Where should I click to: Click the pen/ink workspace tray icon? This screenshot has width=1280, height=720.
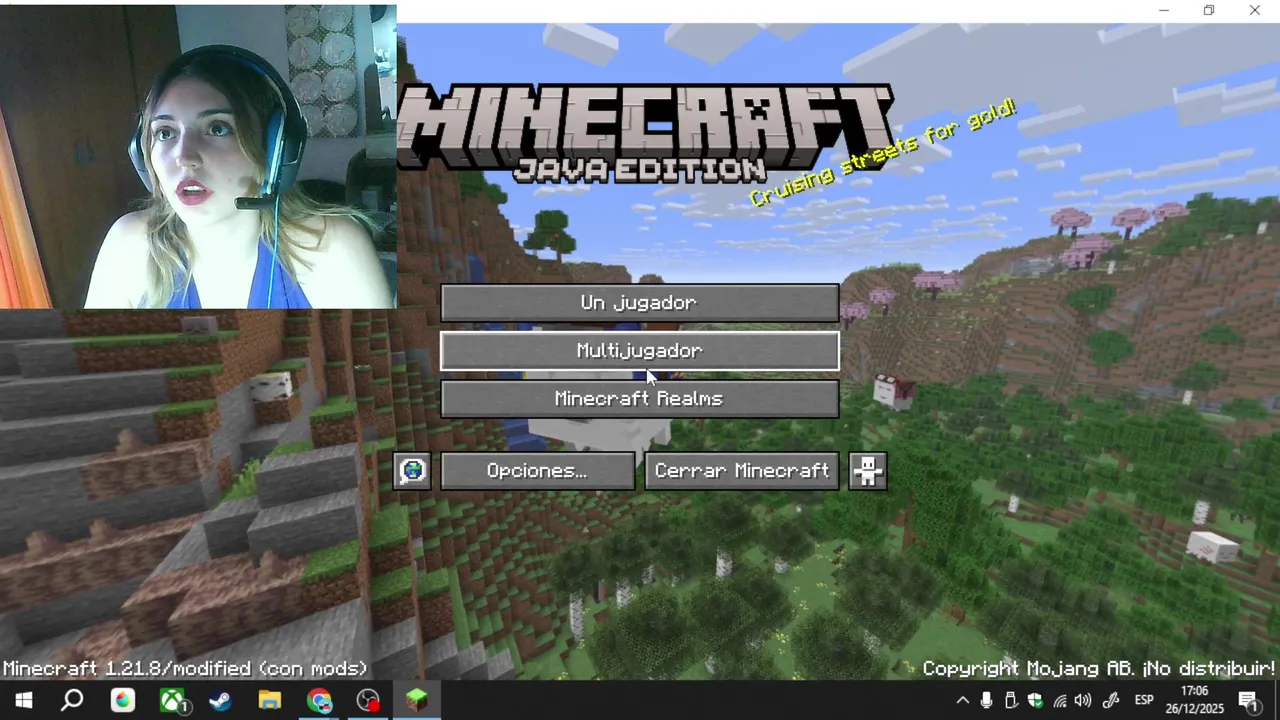pyautogui.click(x=1110, y=701)
